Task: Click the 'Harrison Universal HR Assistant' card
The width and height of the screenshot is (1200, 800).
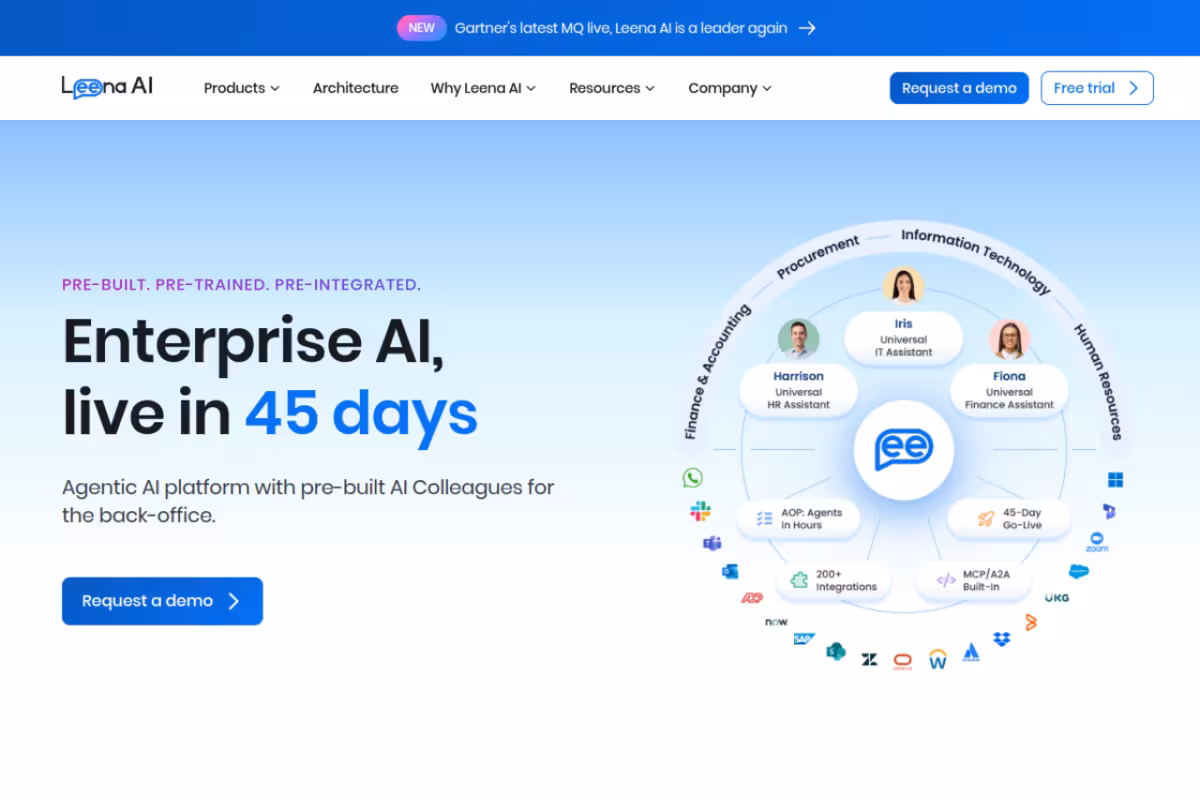Action: (x=798, y=389)
